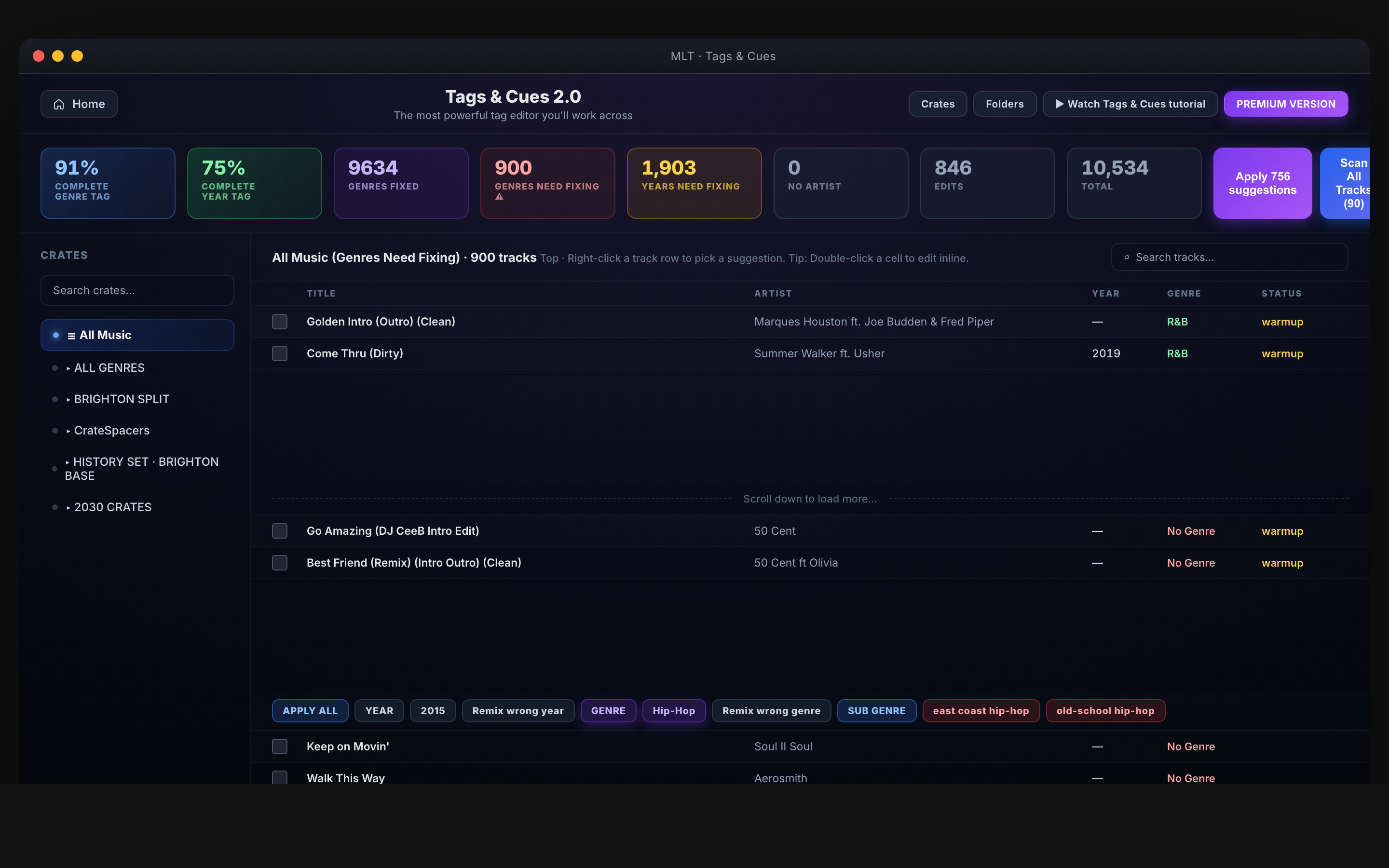The image size is (1389, 868).
Task: Focus the Search crates field
Action: tap(137, 290)
